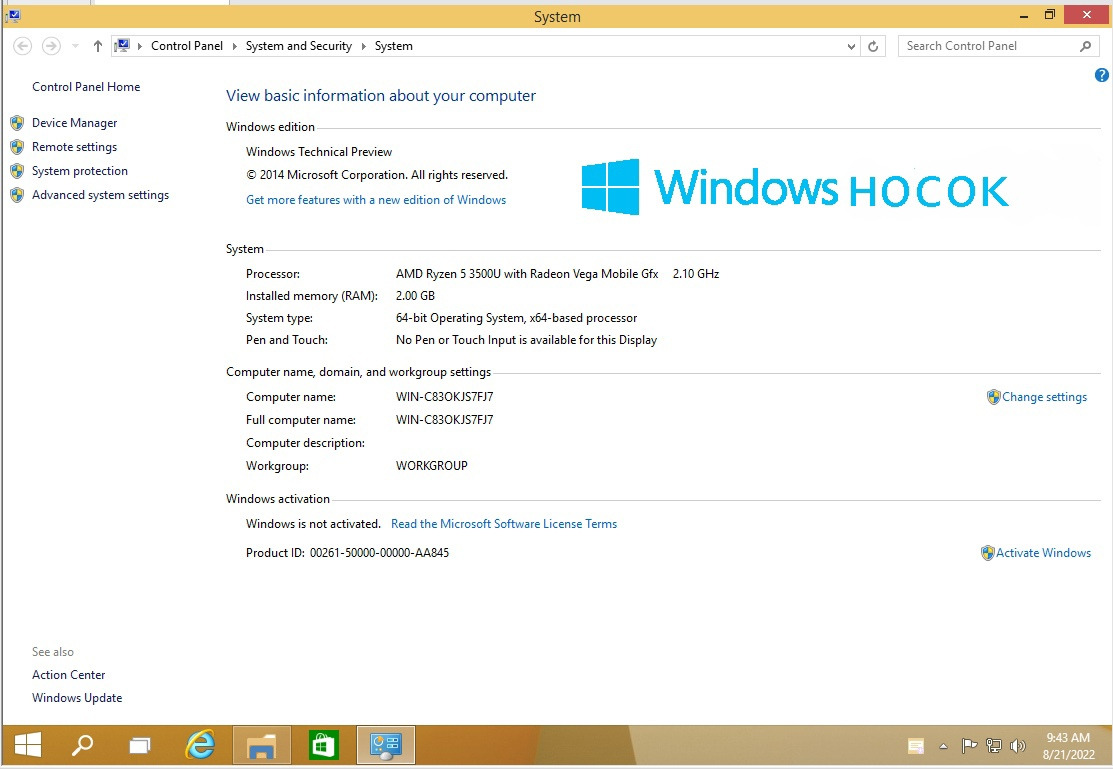Click shield icon beside System protection
Screen dimensions: 1113x769
pyautogui.click(x=17, y=171)
